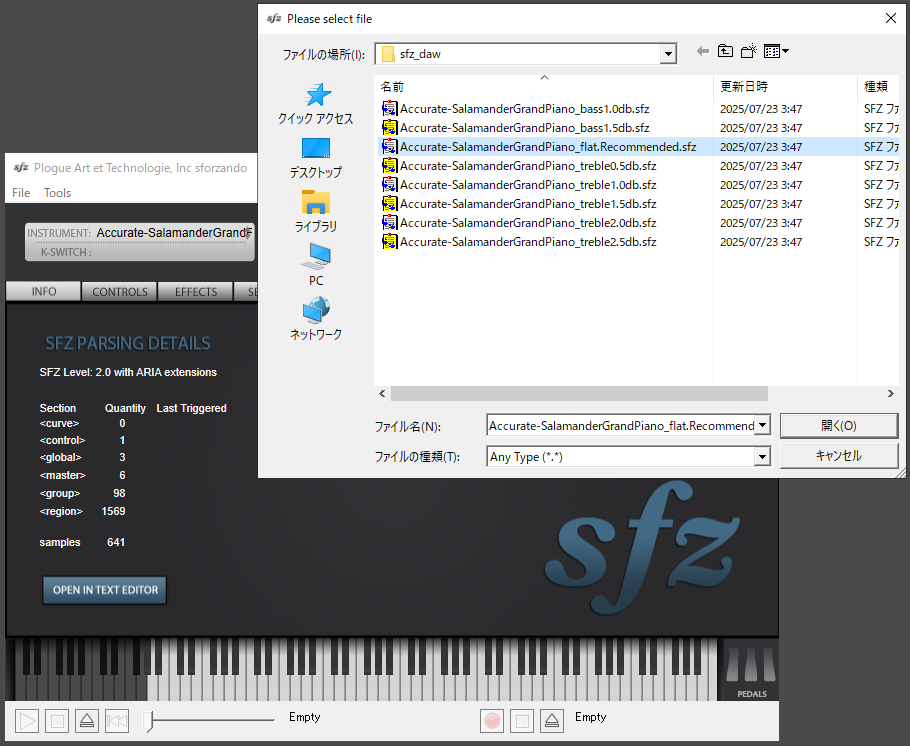
Task: Select Accurate-SalamanderGrandPiano_treble0.5db.sfz
Action: tap(528, 166)
